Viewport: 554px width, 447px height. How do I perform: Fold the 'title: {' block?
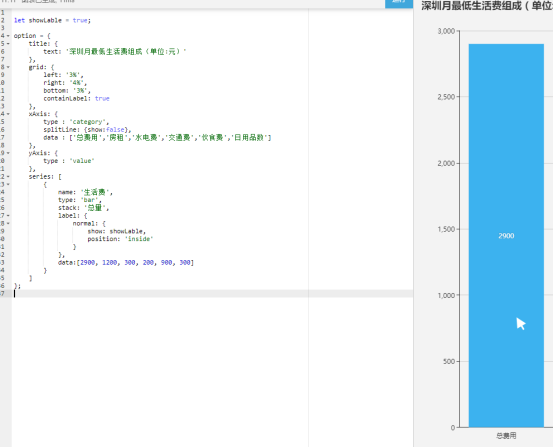(x=8, y=43)
